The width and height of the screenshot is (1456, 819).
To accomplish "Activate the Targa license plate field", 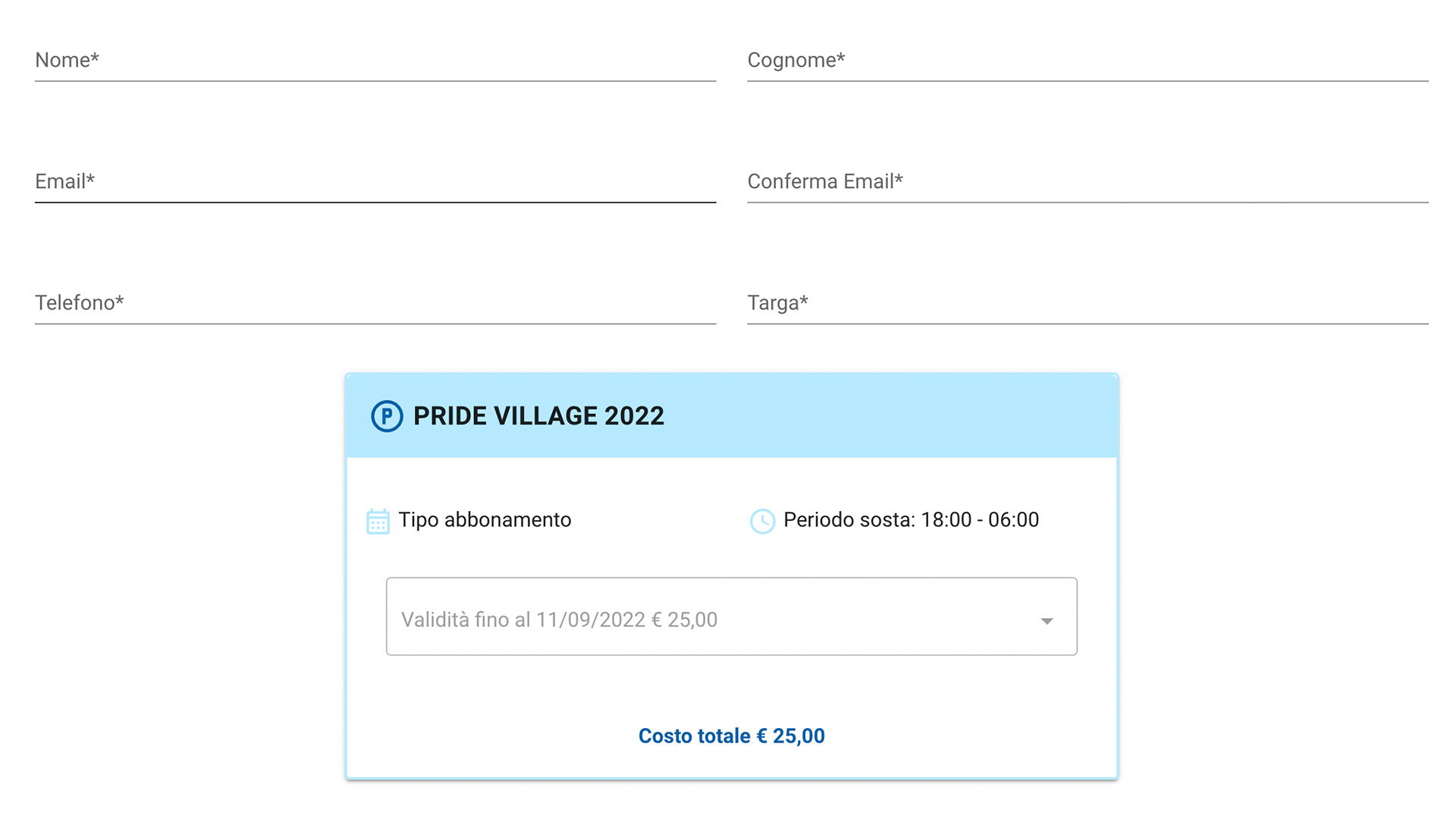I will (x=1087, y=303).
